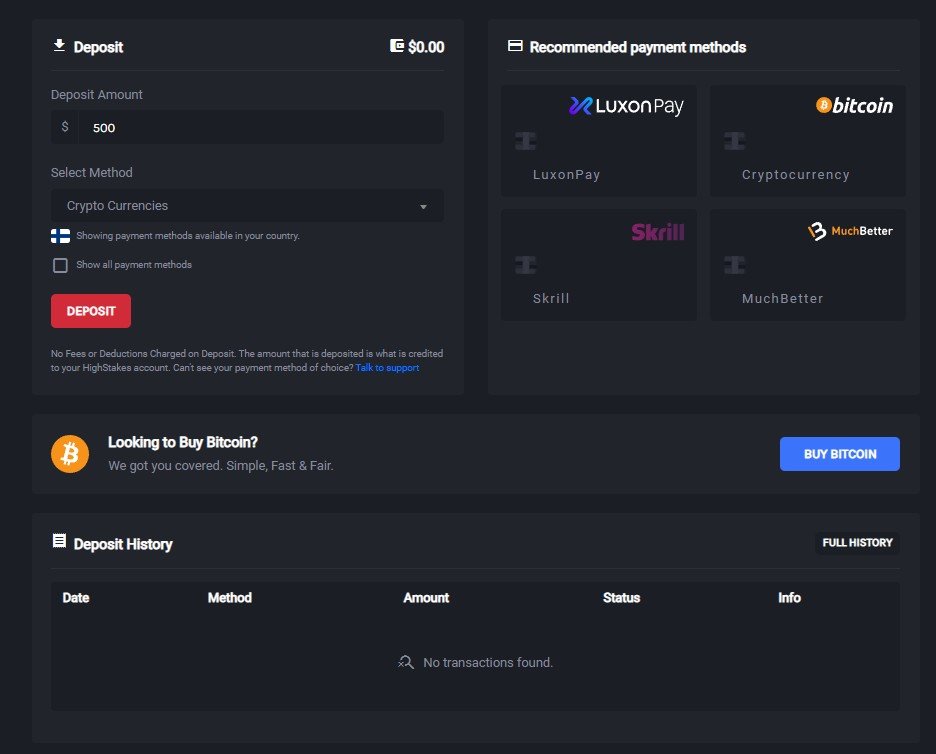Click the Deposit History list icon

[x=59, y=541]
